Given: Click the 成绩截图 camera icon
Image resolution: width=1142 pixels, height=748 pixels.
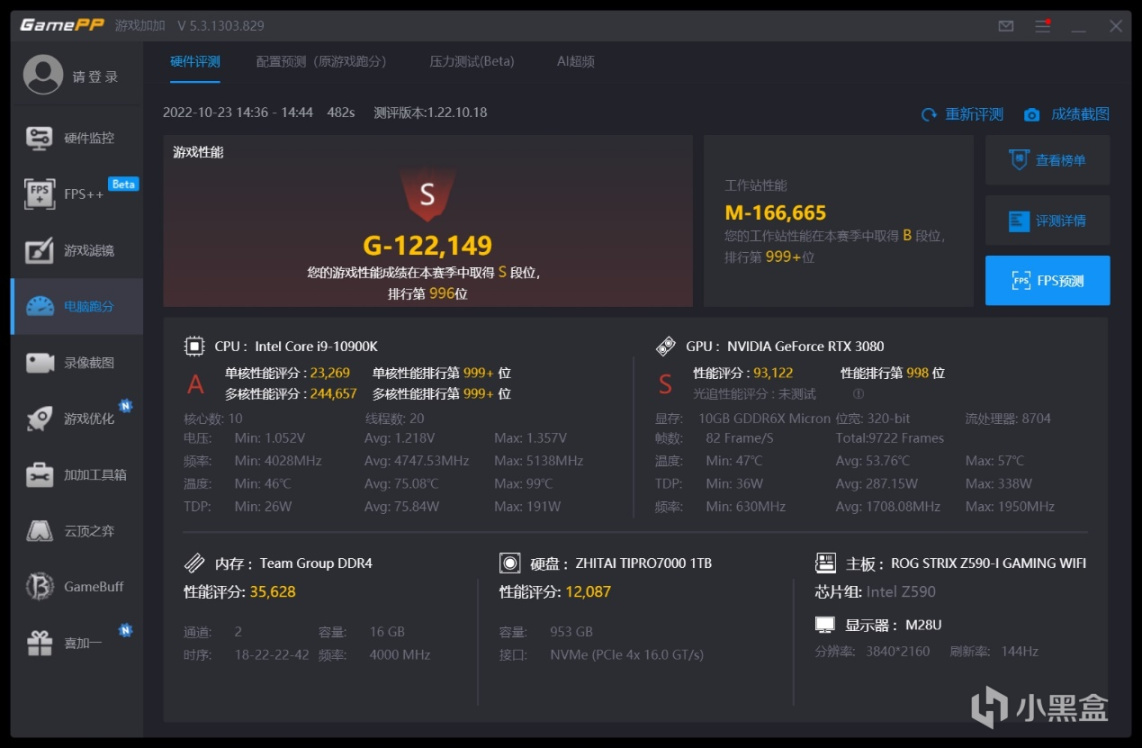Looking at the screenshot, I should click(x=1031, y=114).
